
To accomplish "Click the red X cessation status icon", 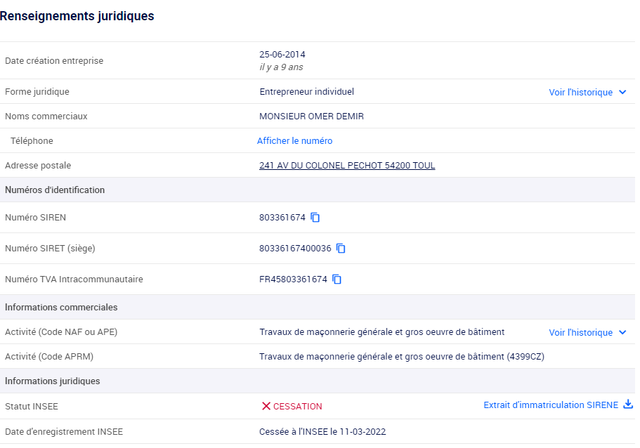I will [266, 406].
